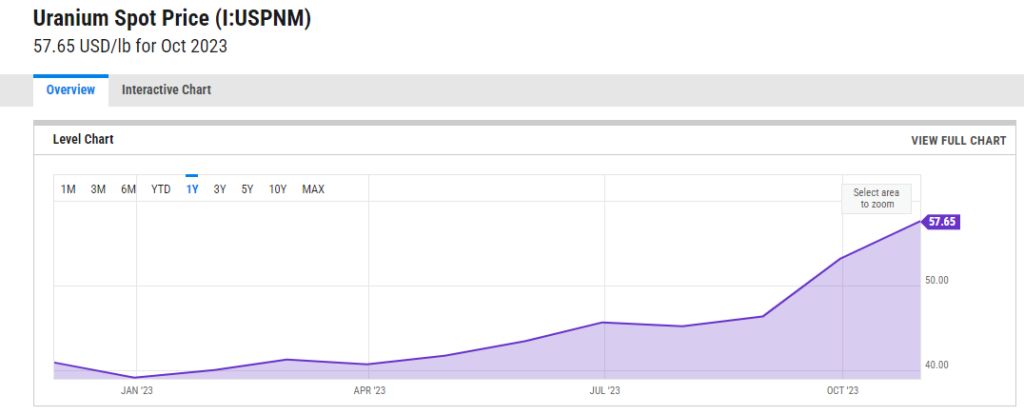Click the 57.65 price flag label
The image size is (1024, 415).
point(941,222)
